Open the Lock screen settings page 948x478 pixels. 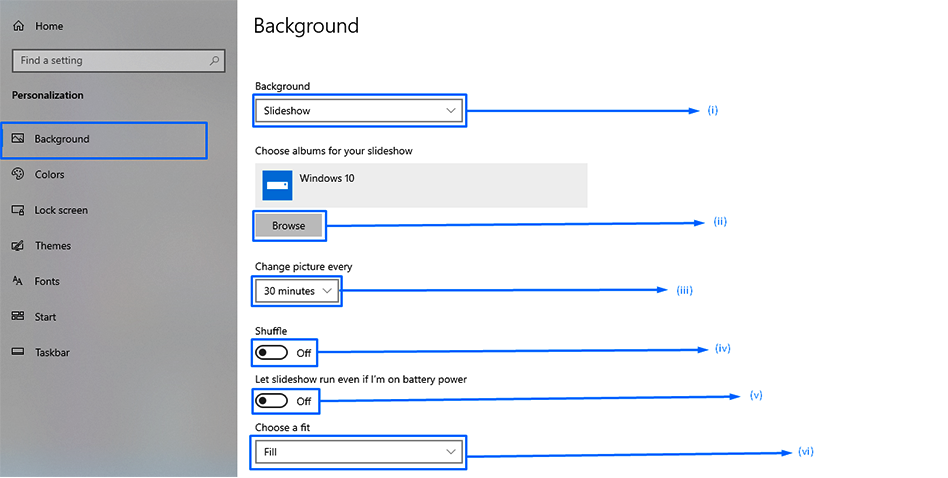point(61,210)
